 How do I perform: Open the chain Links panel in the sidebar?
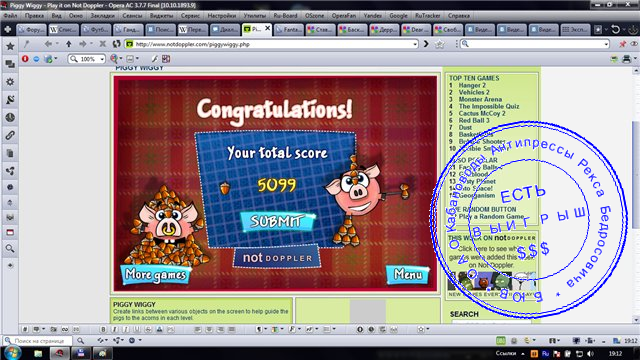10,135
